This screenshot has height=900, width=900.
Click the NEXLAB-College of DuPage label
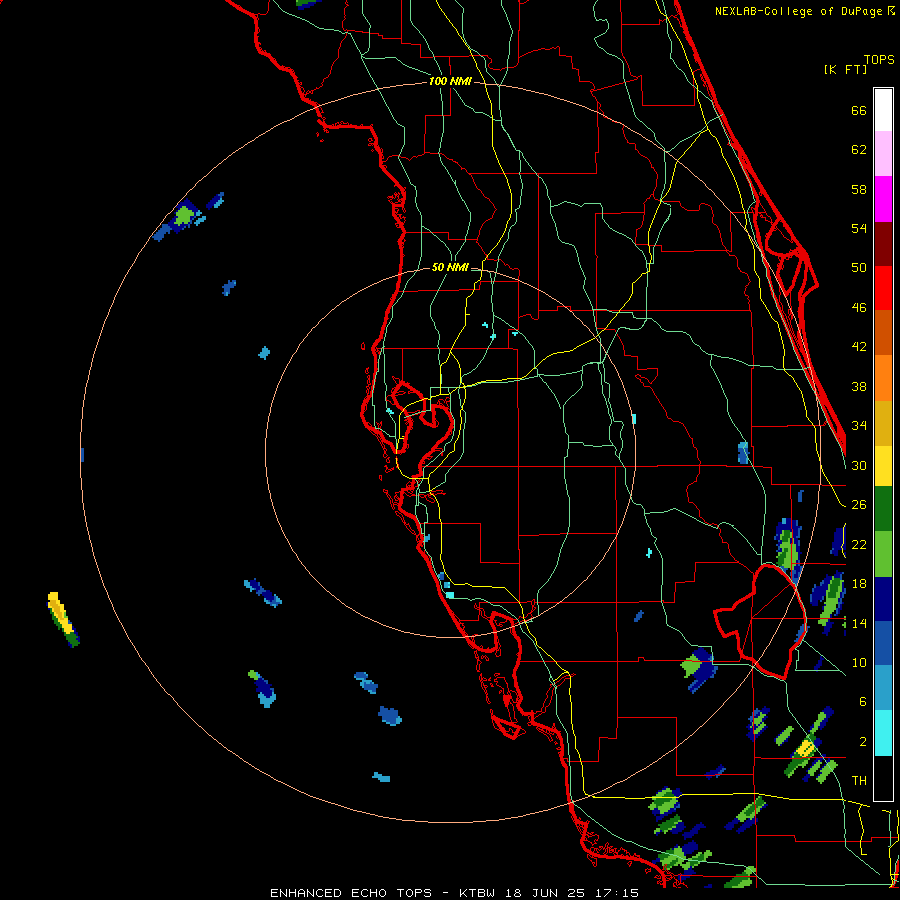tap(799, 11)
